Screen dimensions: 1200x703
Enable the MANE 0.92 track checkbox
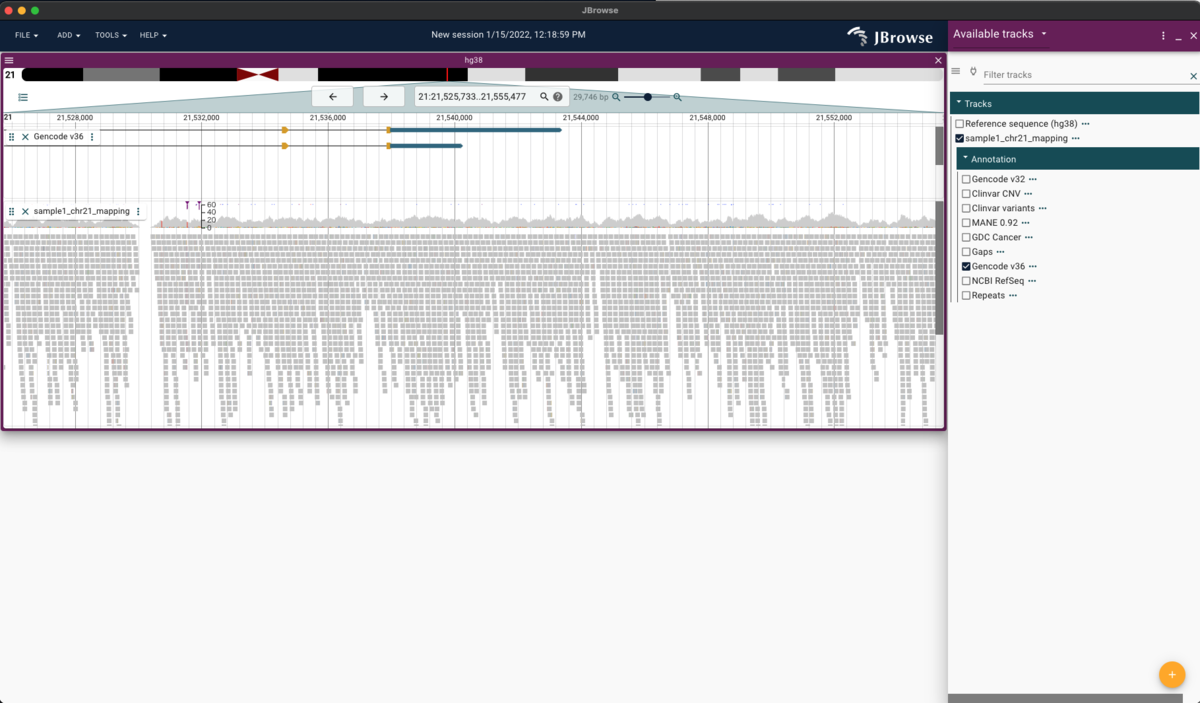click(966, 223)
